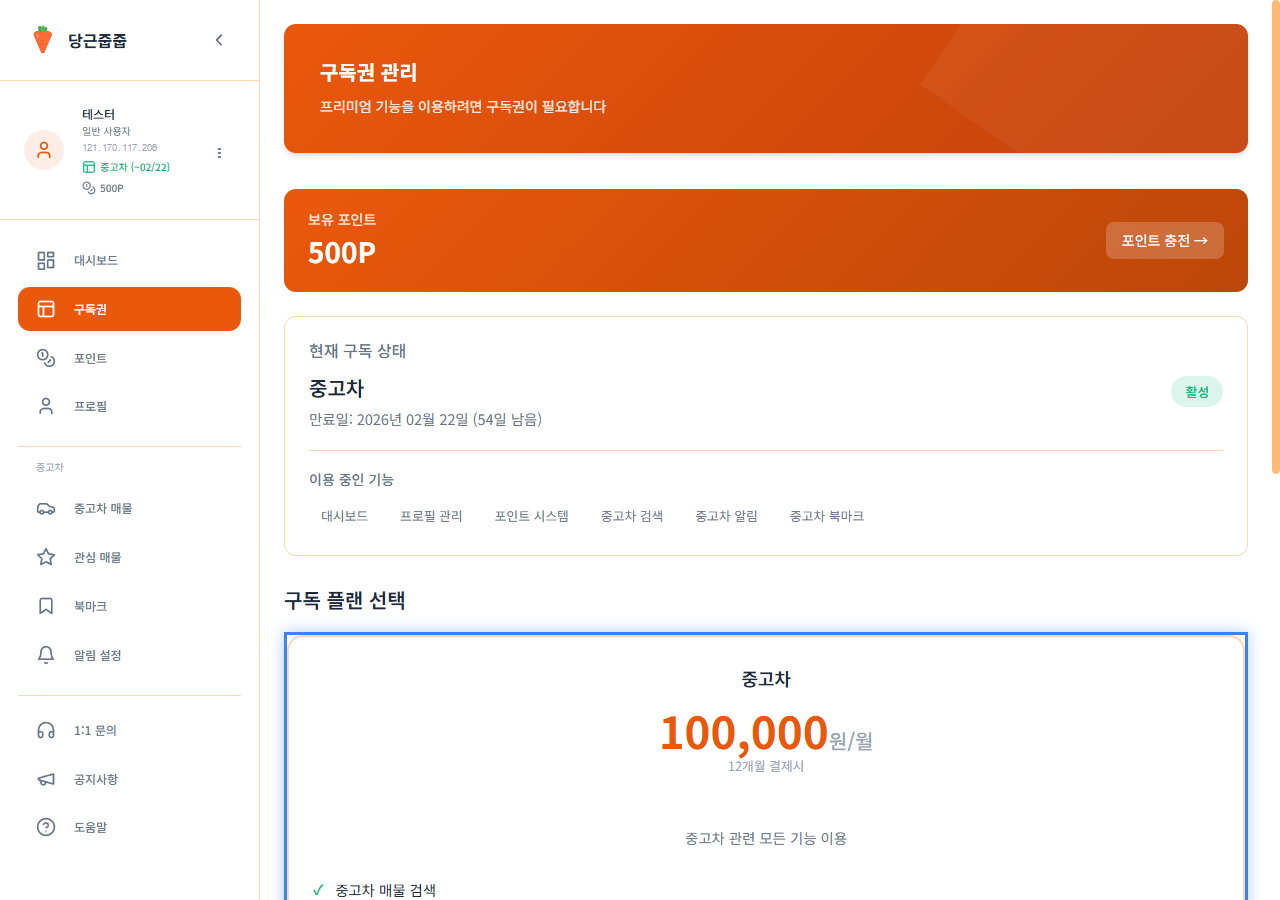Click the bookmark icon for 북마크

pyautogui.click(x=45, y=606)
